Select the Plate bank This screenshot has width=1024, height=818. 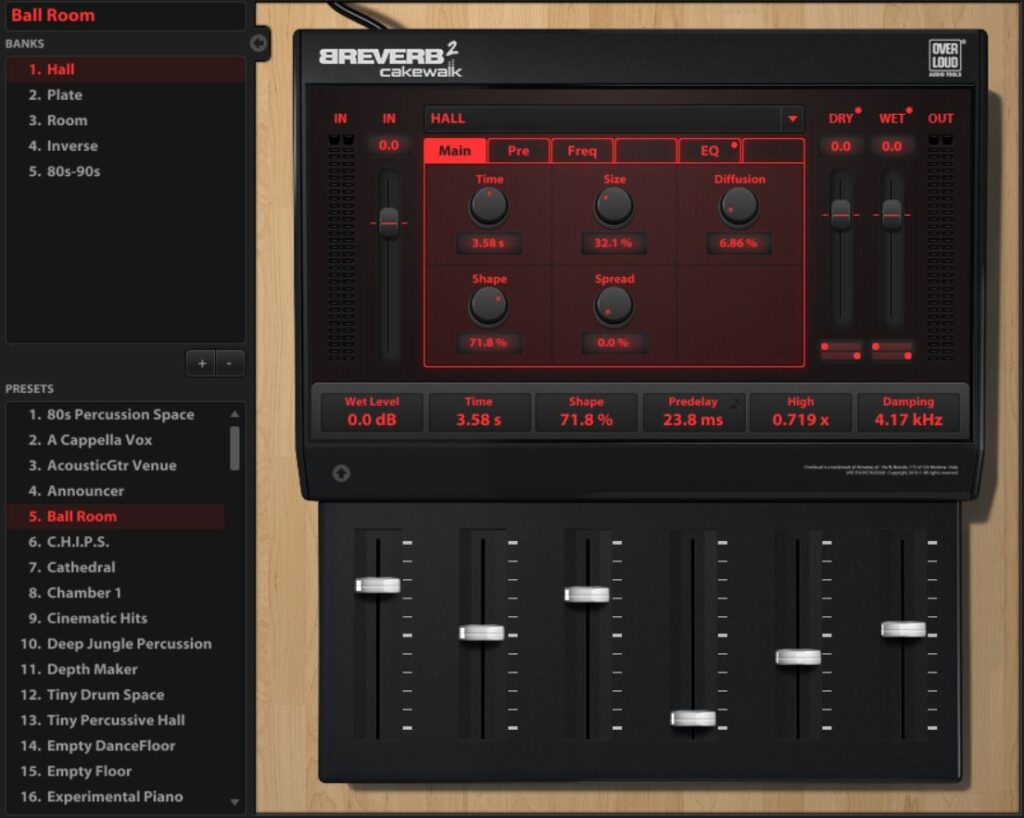point(125,95)
